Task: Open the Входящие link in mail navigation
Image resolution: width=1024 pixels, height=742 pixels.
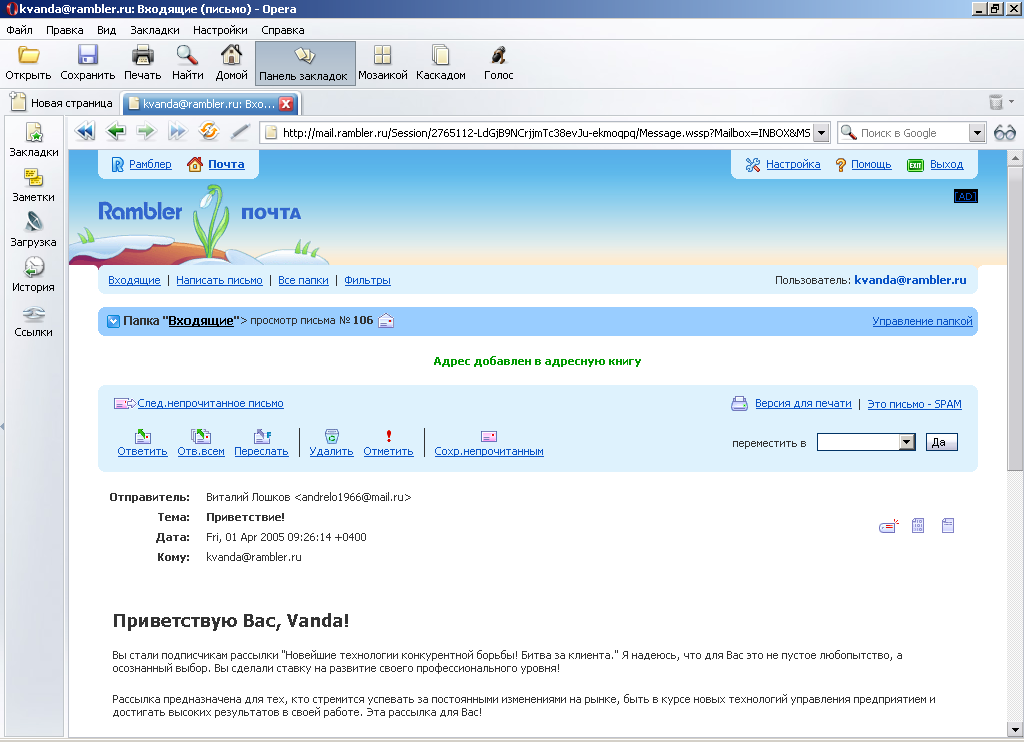Action: (x=134, y=280)
